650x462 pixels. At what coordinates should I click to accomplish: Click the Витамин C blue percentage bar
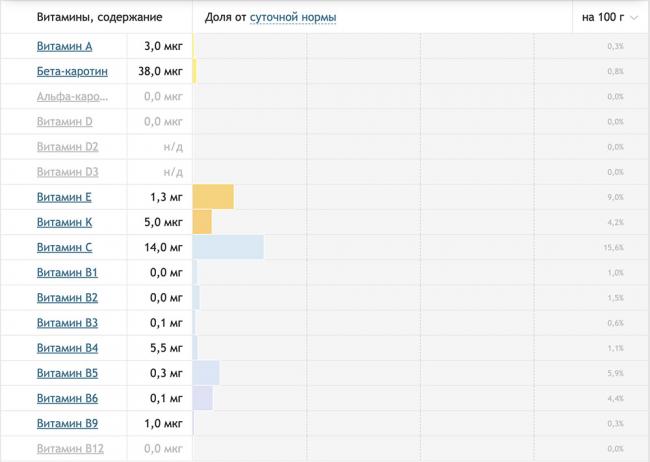[x=228, y=247]
